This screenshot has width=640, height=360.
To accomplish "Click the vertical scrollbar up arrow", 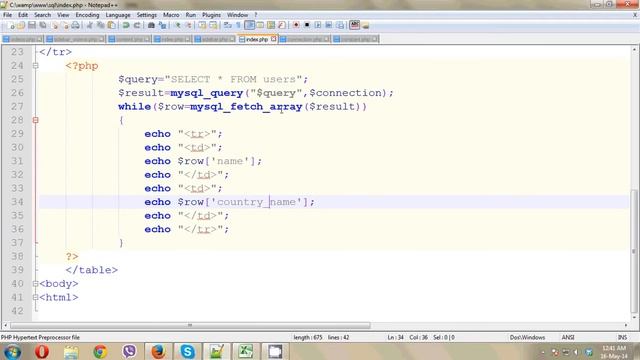I will tap(634, 49).
